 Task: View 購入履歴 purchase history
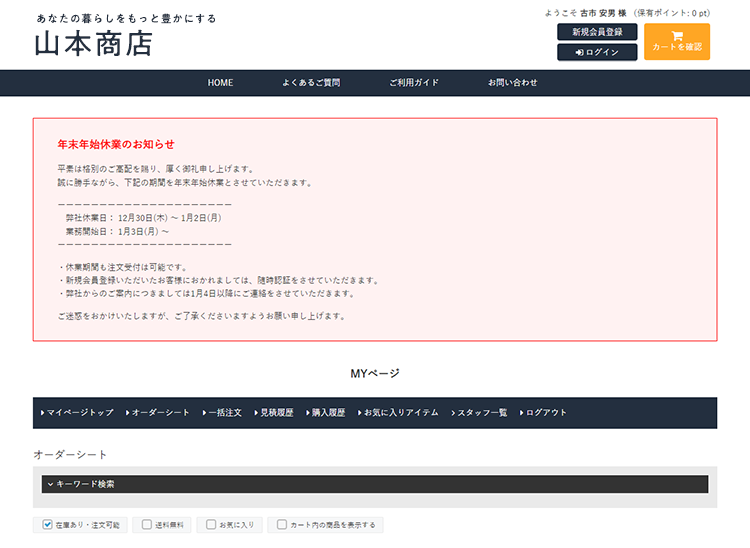[325, 412]
